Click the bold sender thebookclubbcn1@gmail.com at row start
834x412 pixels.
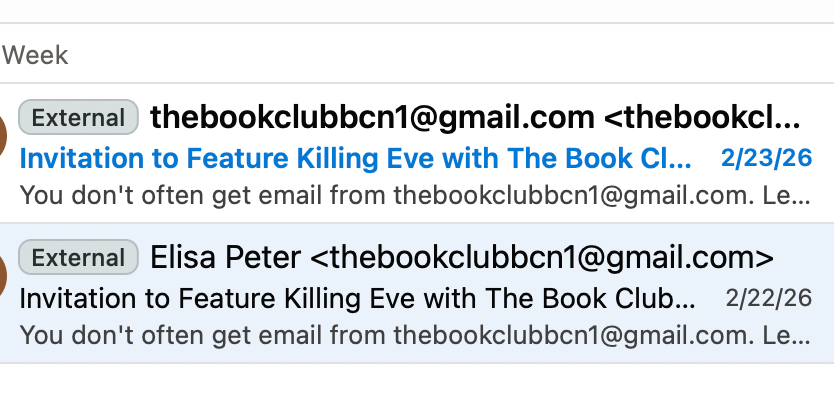(x=372, y=118)
